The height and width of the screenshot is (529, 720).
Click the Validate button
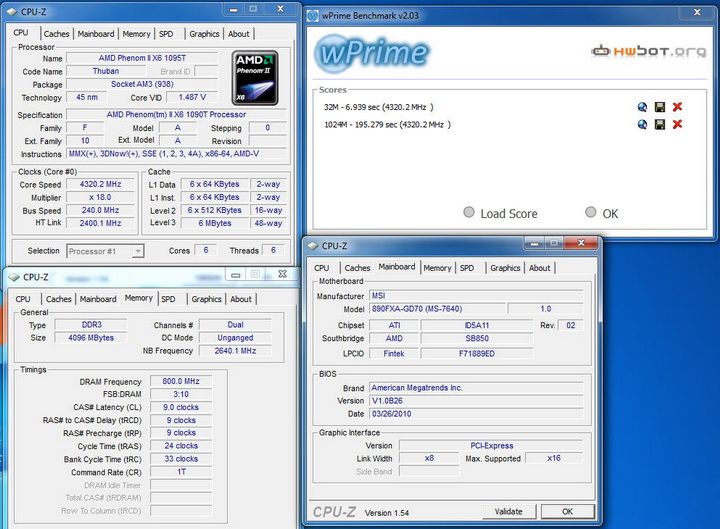pyautogui.click(x=509, y=512)
